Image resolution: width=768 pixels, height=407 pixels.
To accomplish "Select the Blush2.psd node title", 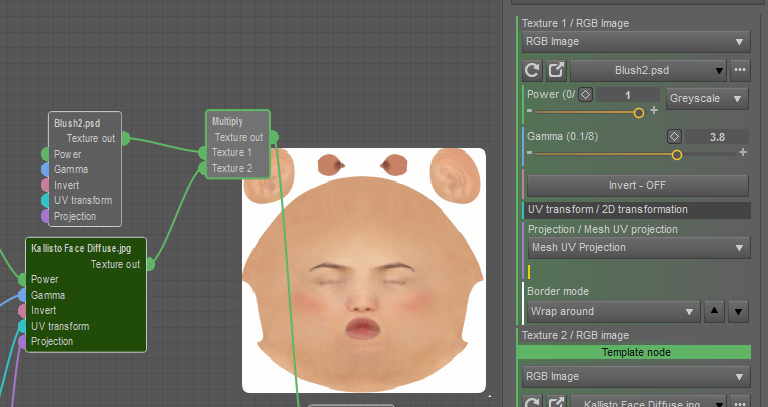I will (77, 123).
